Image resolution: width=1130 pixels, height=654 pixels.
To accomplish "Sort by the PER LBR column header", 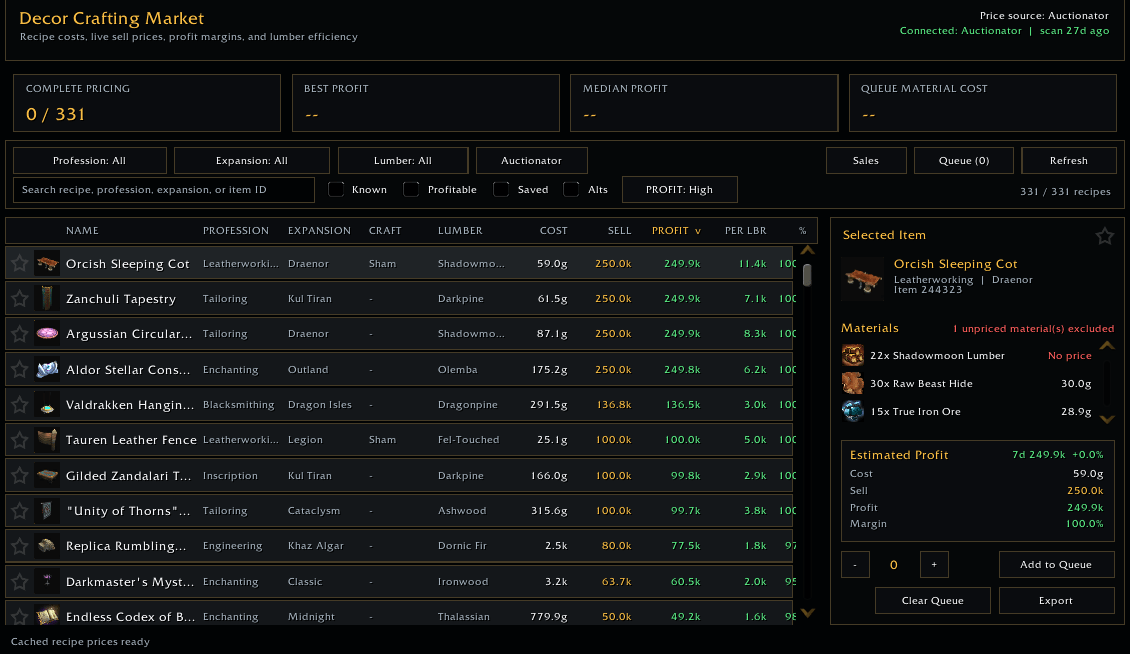I will click(745, 231).
